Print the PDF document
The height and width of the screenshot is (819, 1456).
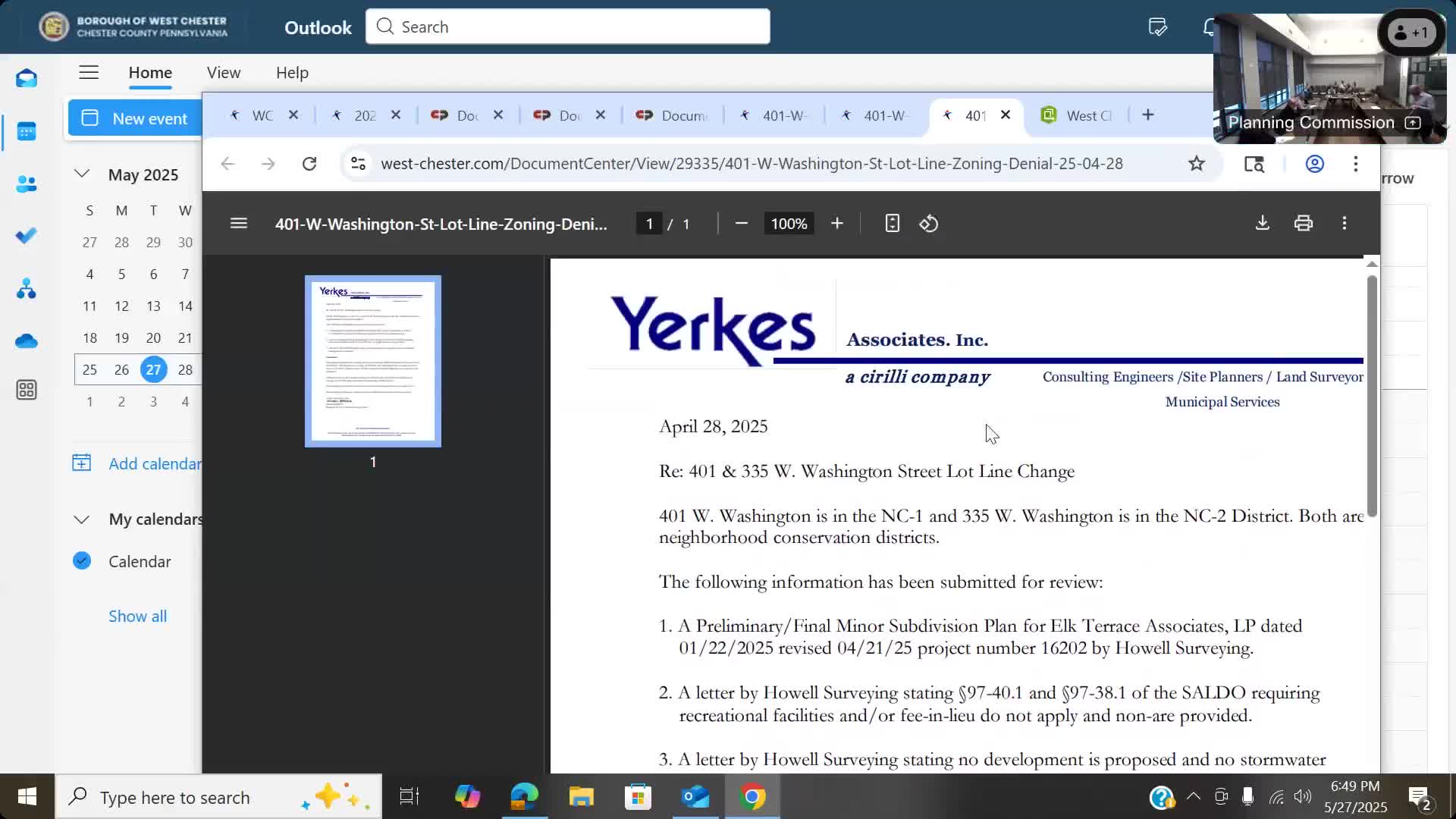(1303, 223)
